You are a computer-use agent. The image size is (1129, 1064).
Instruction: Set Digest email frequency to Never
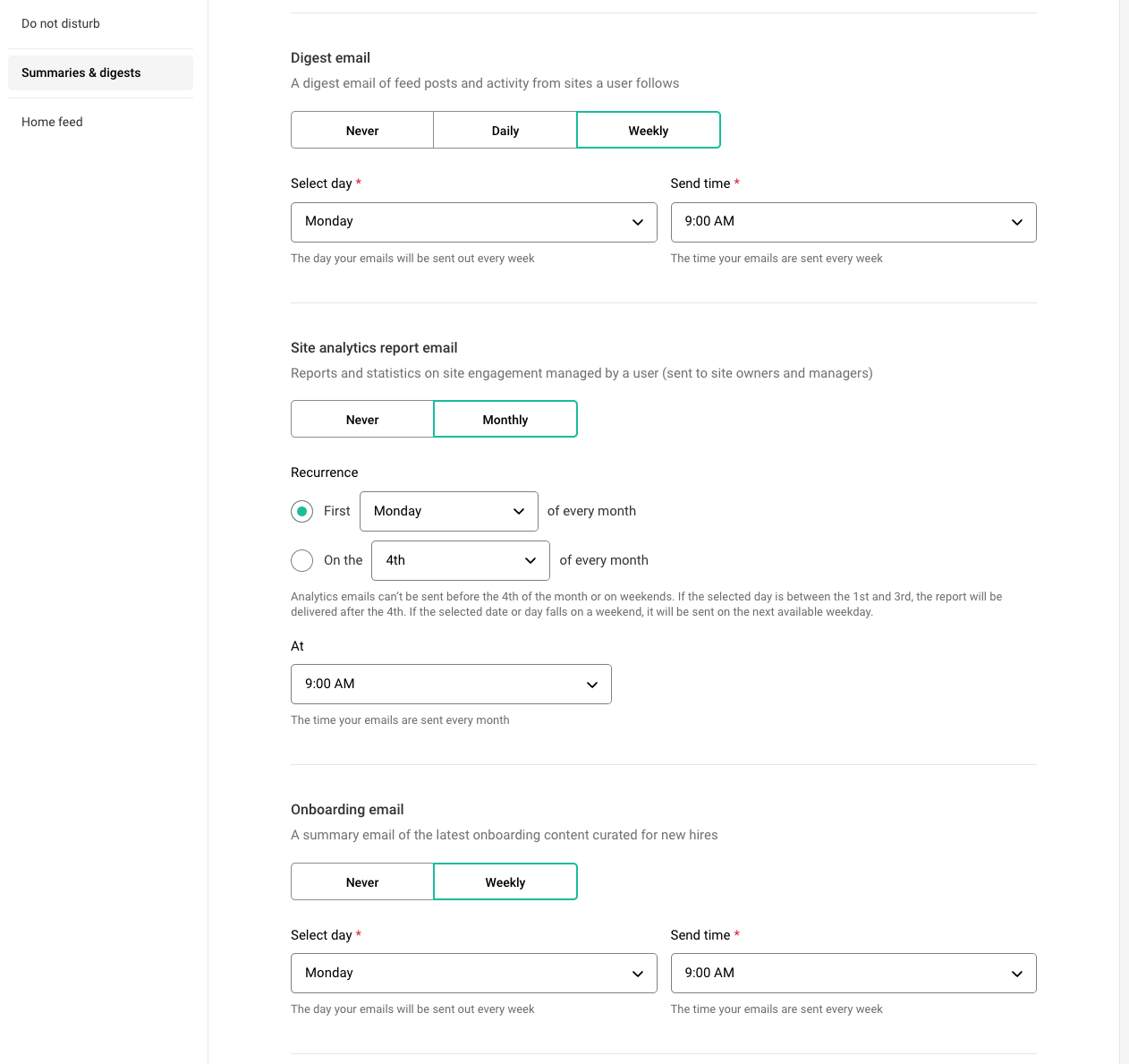[x=361, y=130]
